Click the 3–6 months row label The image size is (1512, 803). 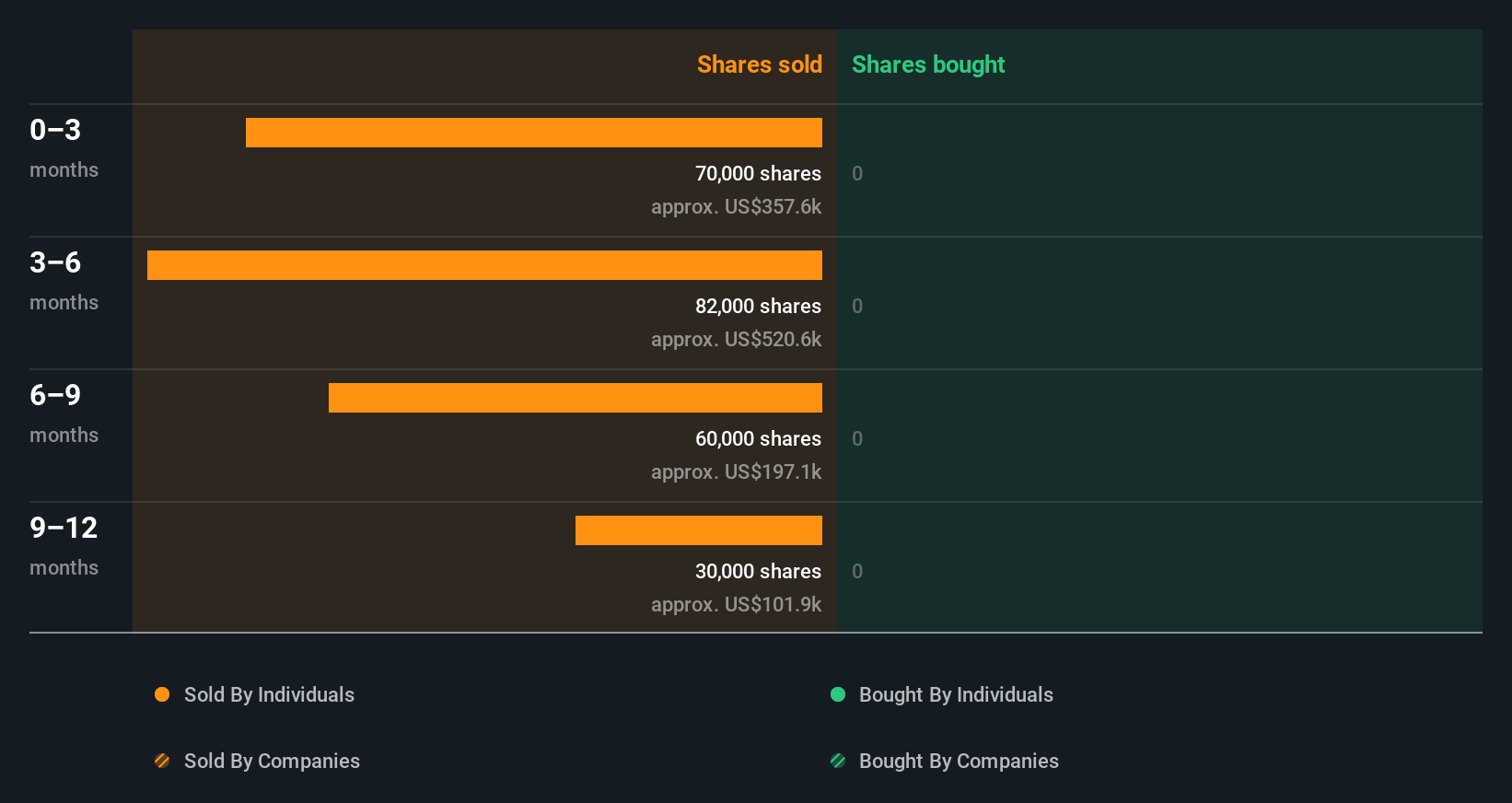point(64,280)
